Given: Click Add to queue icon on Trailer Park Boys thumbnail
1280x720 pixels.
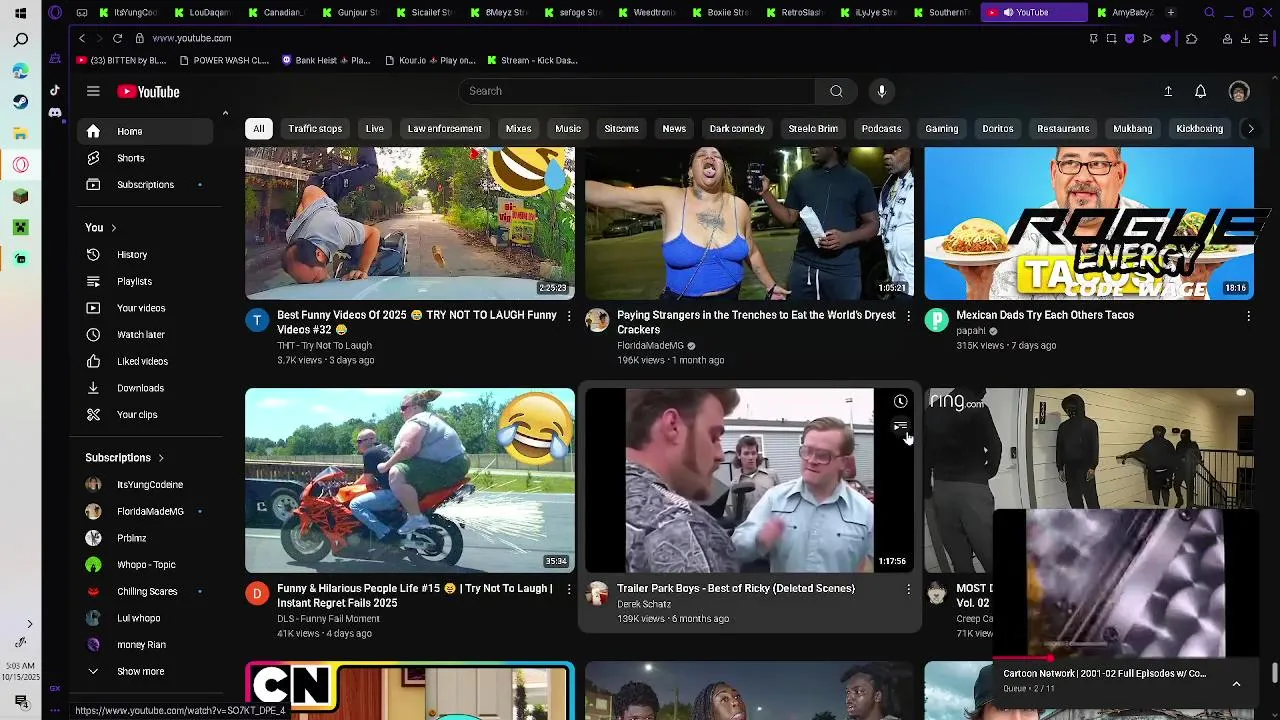Looking at the screenshot, I should coord(900,428).
